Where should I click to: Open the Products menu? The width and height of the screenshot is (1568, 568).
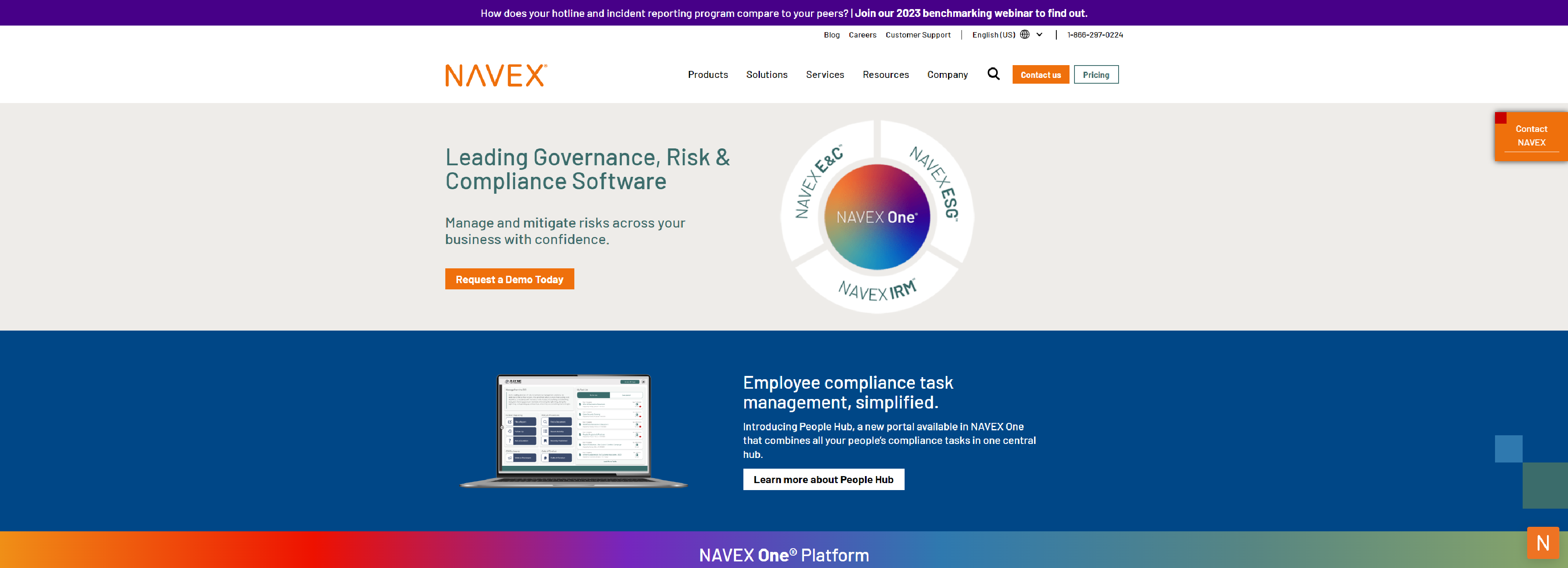point(708,74)
